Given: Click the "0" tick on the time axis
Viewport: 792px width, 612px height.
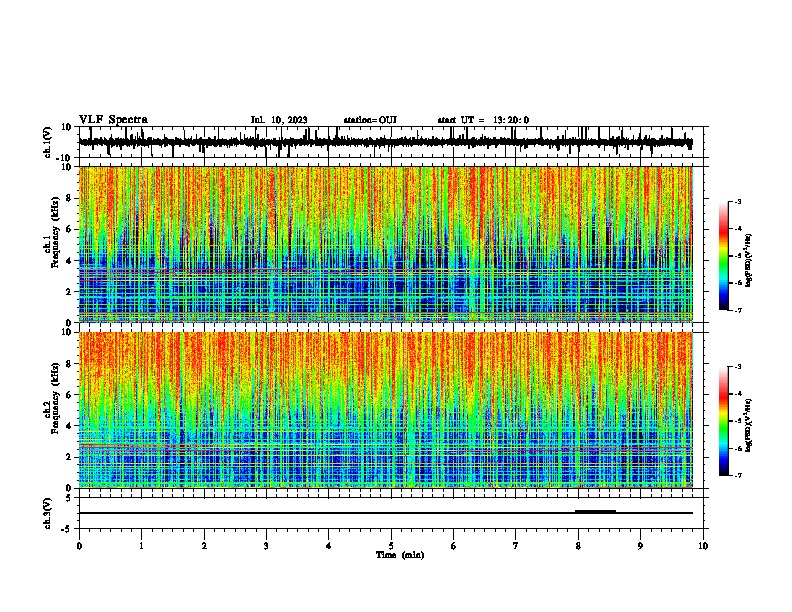Looking at the screenshot, I should [79, 546].
